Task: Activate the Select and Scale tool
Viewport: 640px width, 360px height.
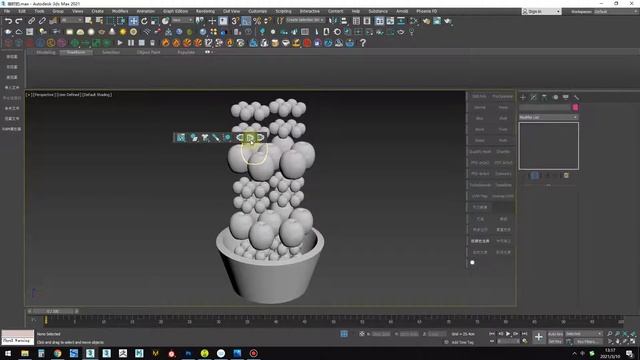Action: tap(154, 20)
